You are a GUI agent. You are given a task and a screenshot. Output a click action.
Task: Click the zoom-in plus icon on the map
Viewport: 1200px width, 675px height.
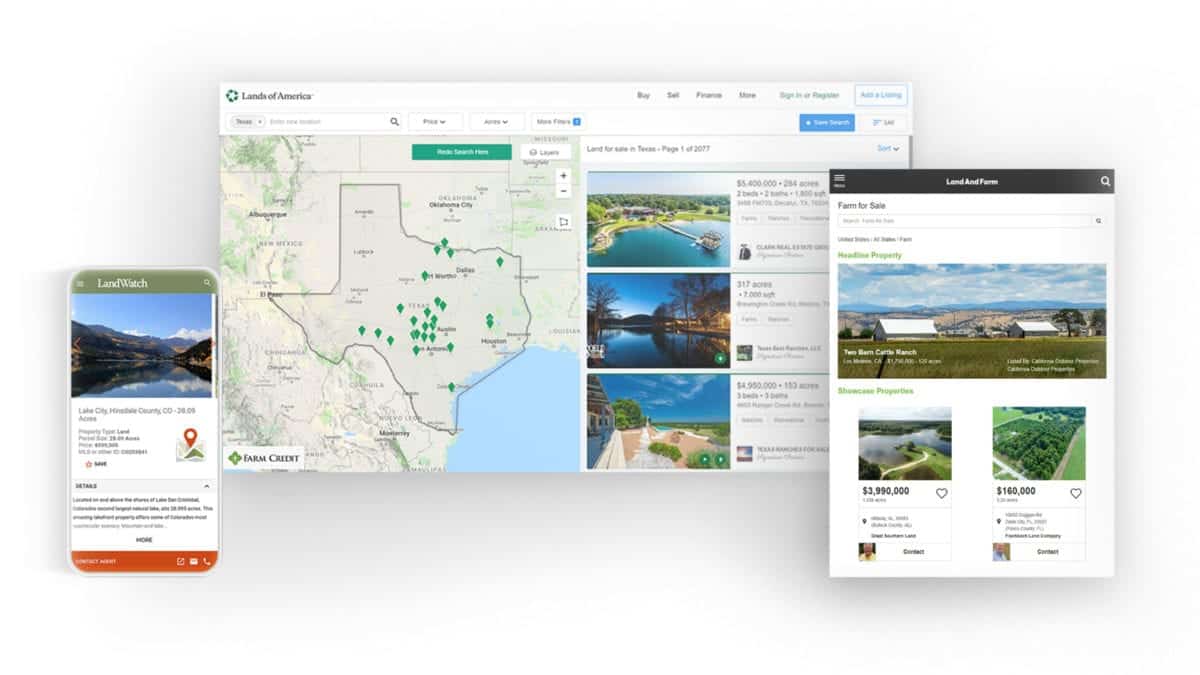point(563,176)
